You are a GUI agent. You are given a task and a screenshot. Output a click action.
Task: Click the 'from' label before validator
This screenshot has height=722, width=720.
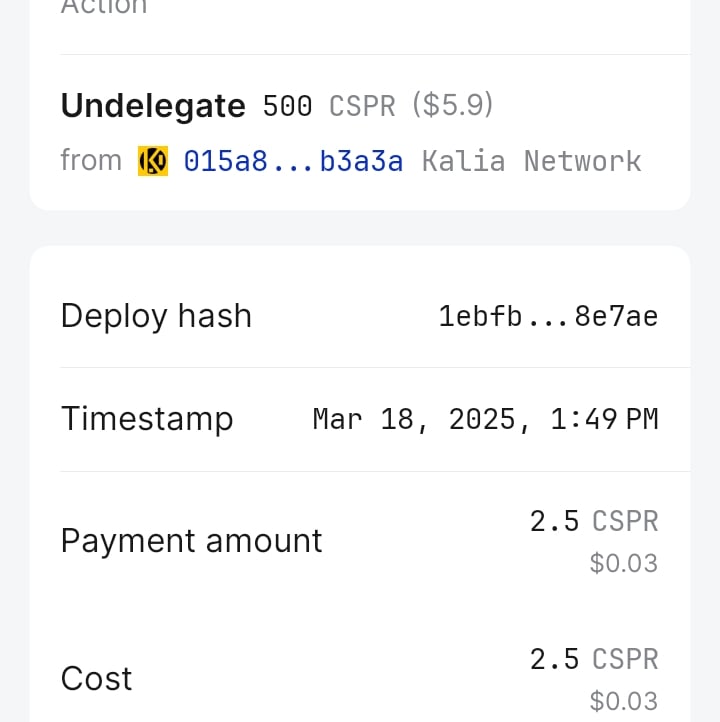click(91, 160)
